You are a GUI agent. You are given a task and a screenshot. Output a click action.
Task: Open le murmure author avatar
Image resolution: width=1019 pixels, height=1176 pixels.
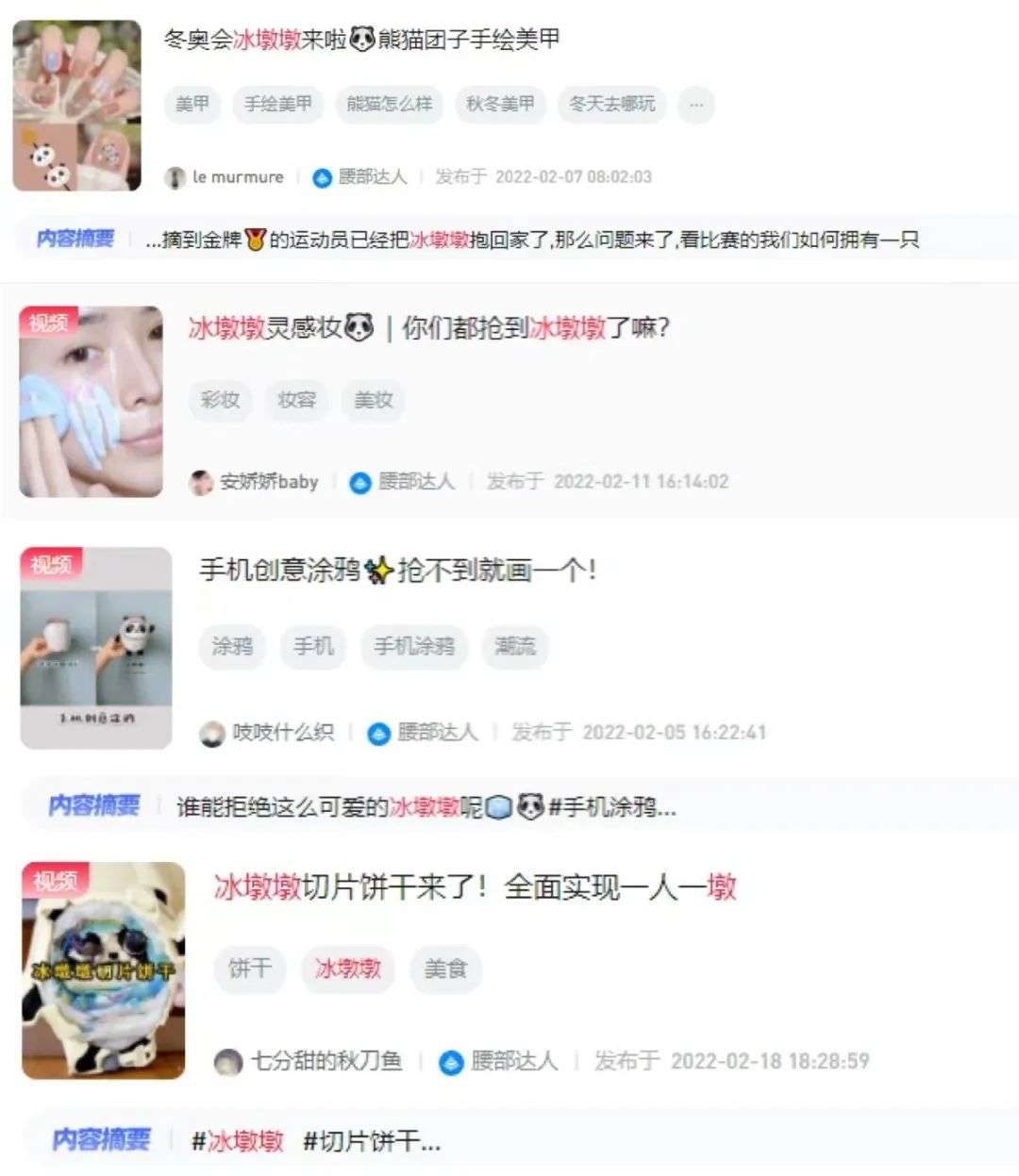tap(175, 177)
